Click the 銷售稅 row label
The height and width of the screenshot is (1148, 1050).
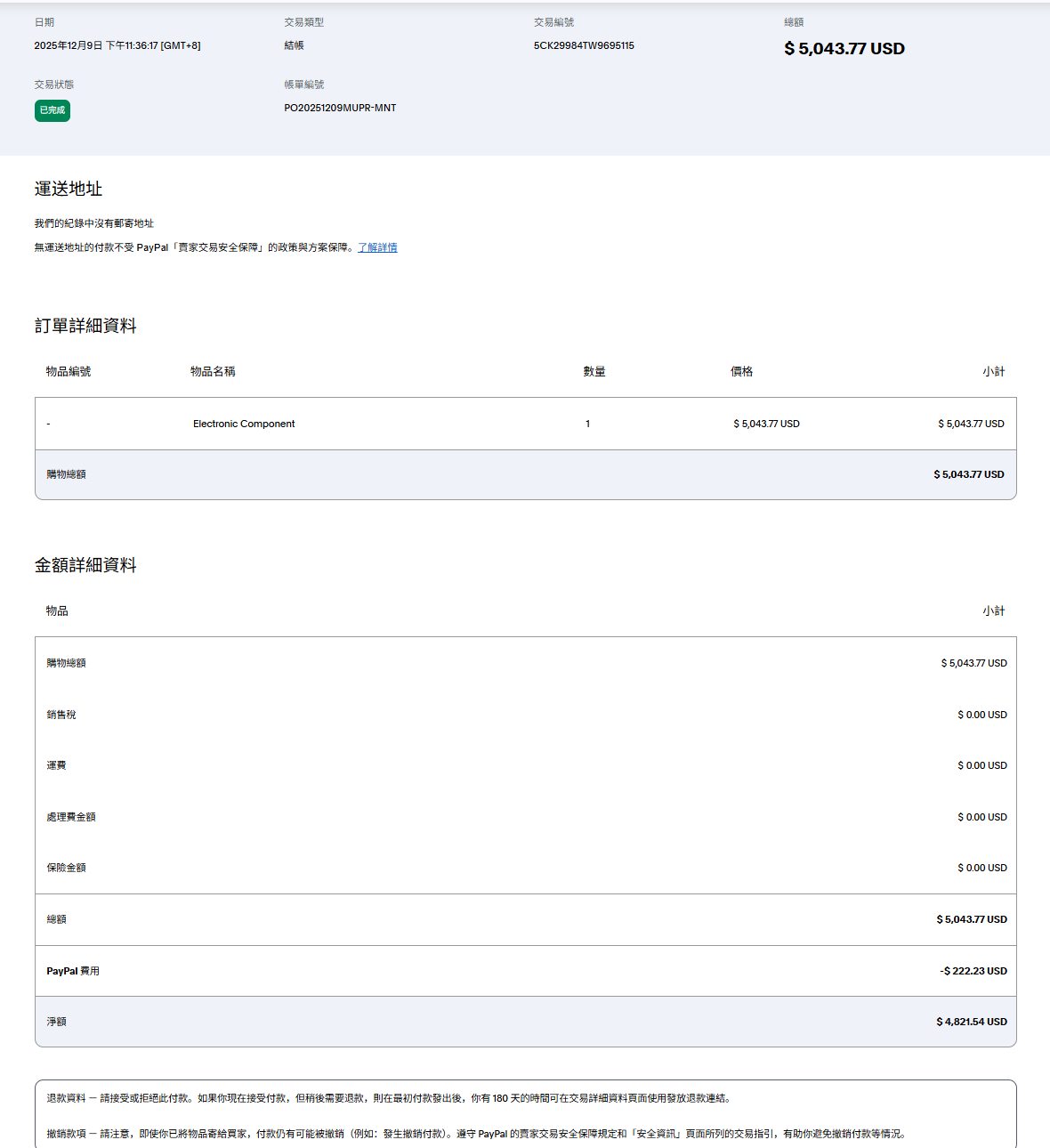pyautogui.click(x=61, y=715)
